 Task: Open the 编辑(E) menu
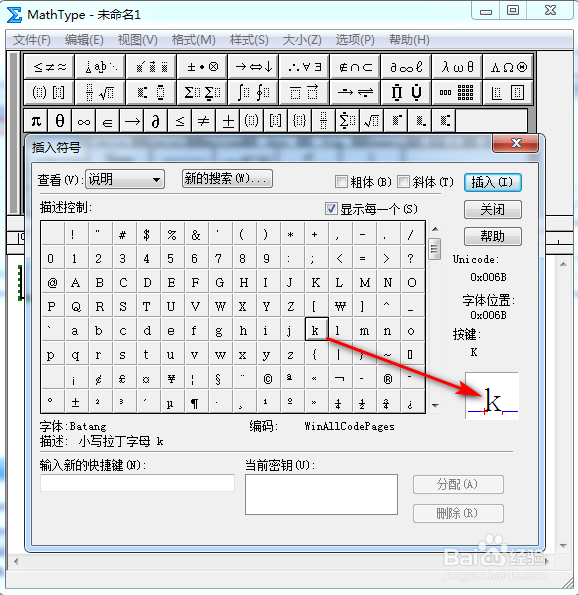[84, 40]
